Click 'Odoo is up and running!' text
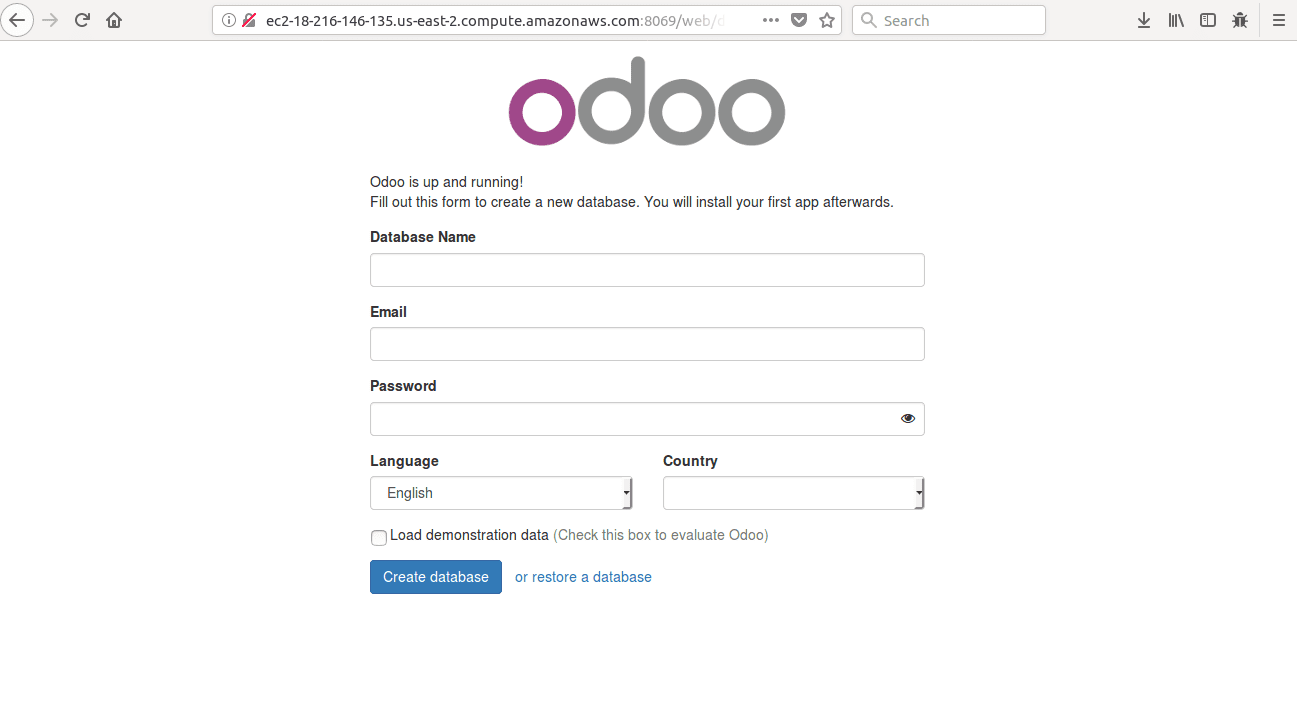 (447, 182)
